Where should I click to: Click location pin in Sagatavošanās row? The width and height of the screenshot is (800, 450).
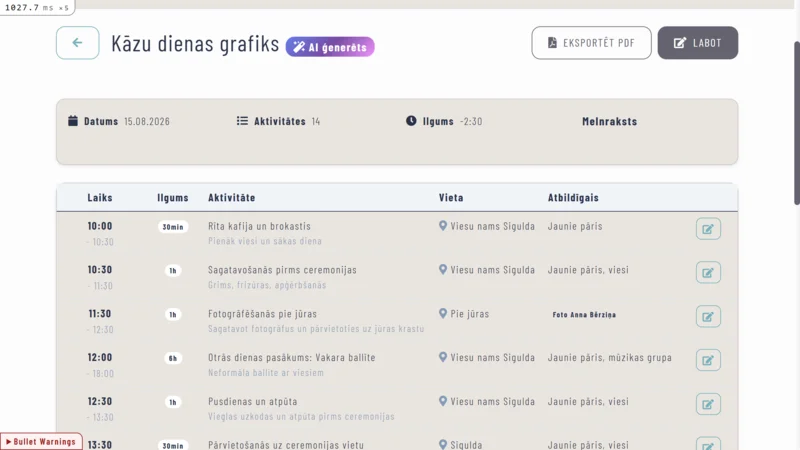click(x=443, y=269)
